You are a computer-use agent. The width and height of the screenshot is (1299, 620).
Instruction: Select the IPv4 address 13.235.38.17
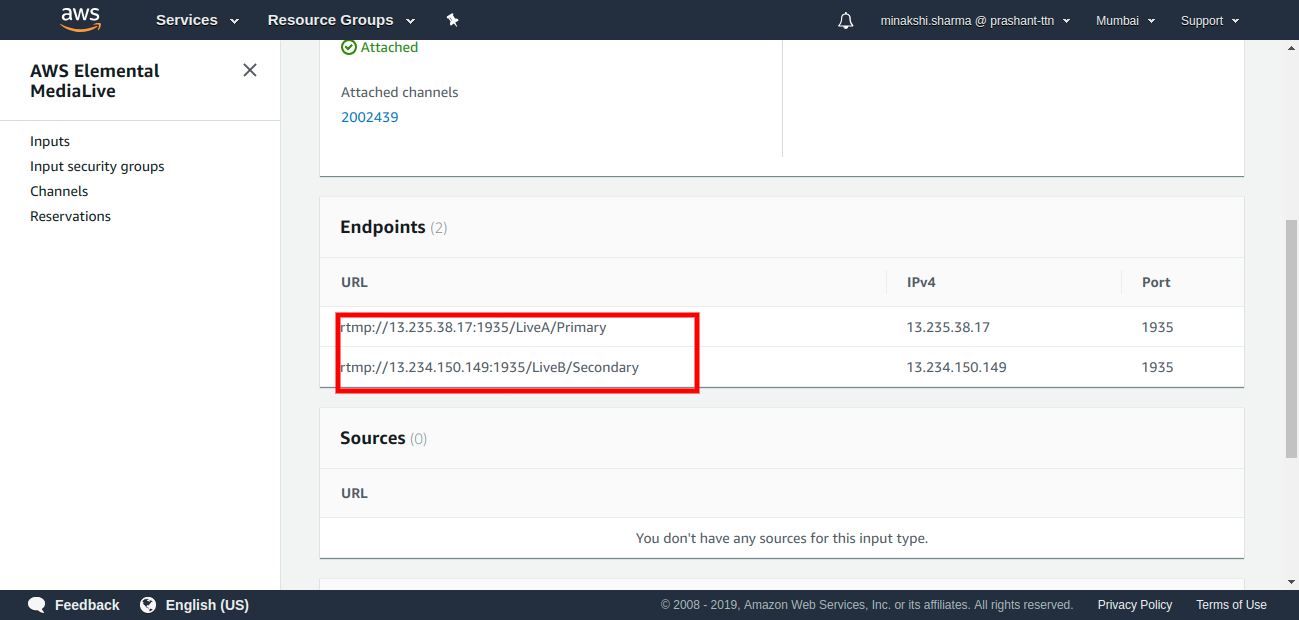click(948, 327)
